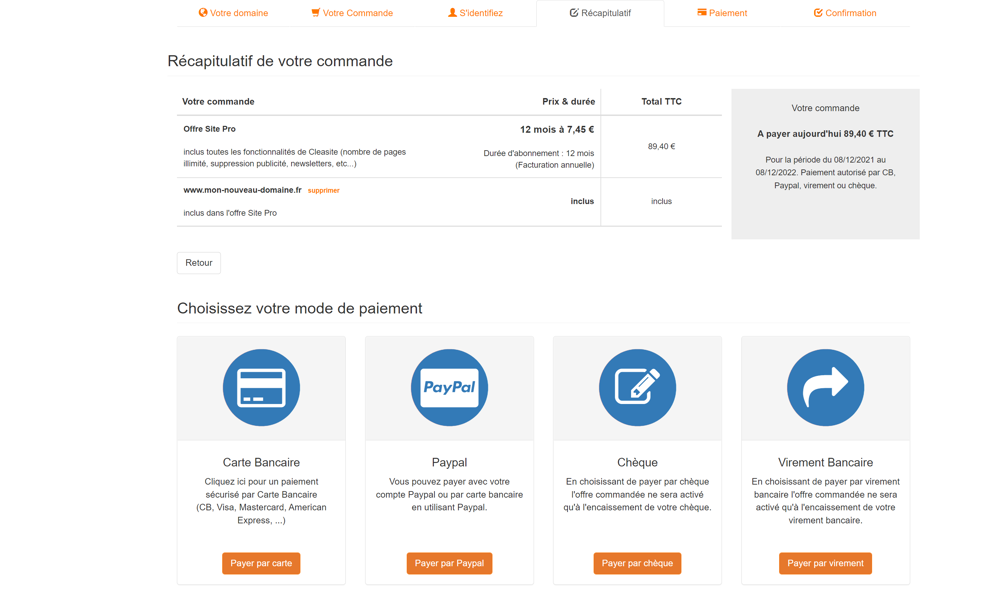Click the Payer par carte button
The height and width of the screenshot is (594, 1000).
(261, 563)
